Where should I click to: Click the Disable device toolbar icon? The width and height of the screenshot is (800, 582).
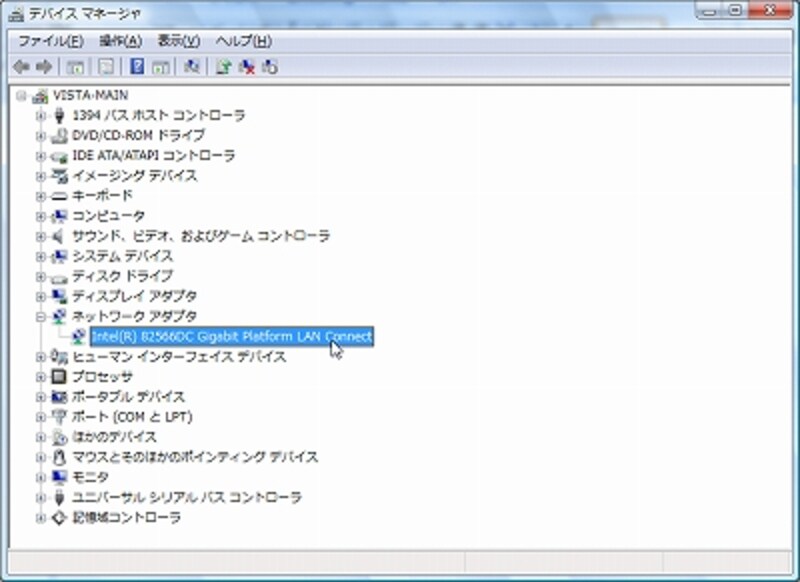[x=270, y=68]
